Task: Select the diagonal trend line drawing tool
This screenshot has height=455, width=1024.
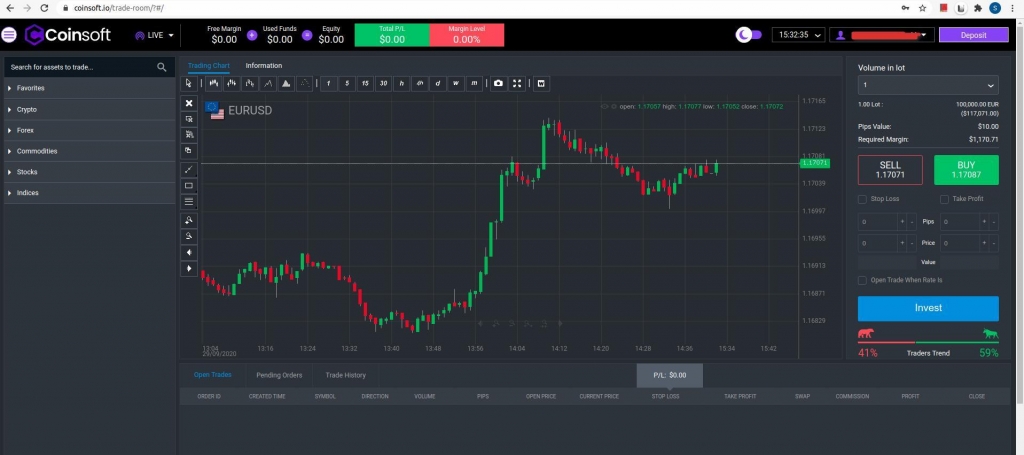Action: [189, 170]
